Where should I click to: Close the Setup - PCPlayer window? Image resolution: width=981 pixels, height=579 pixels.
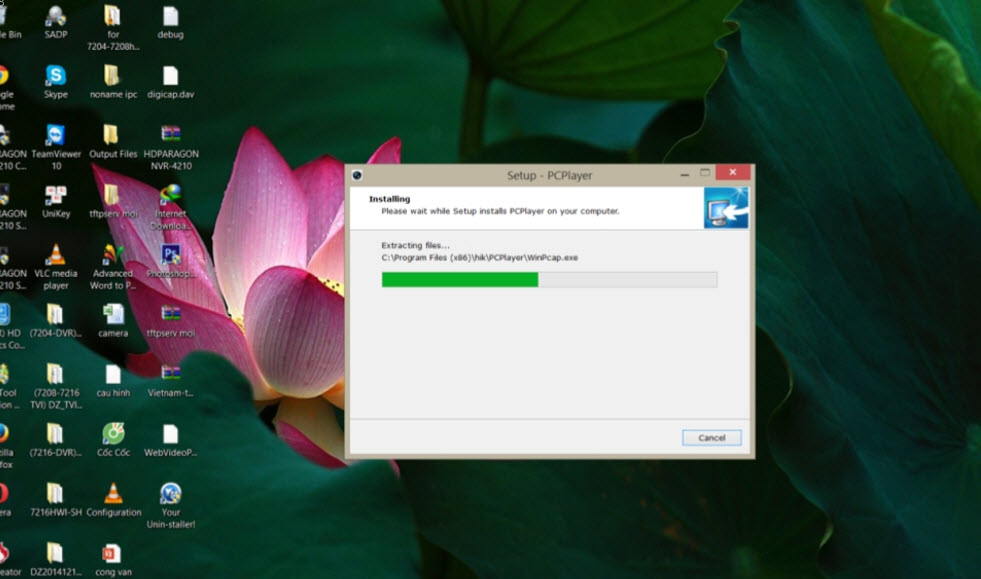pos(733,173)
